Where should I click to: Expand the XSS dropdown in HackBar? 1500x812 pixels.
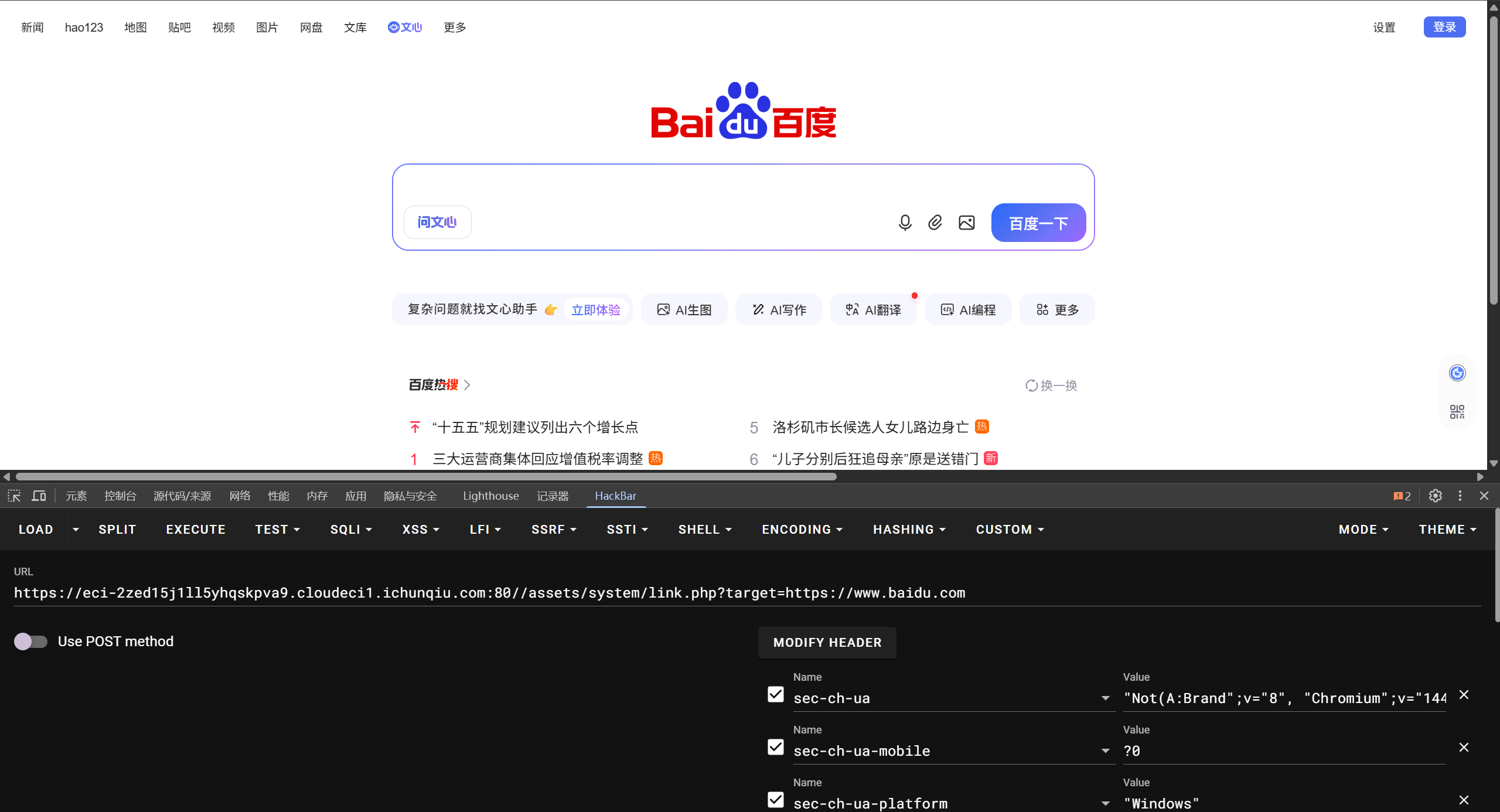point(421,529)
